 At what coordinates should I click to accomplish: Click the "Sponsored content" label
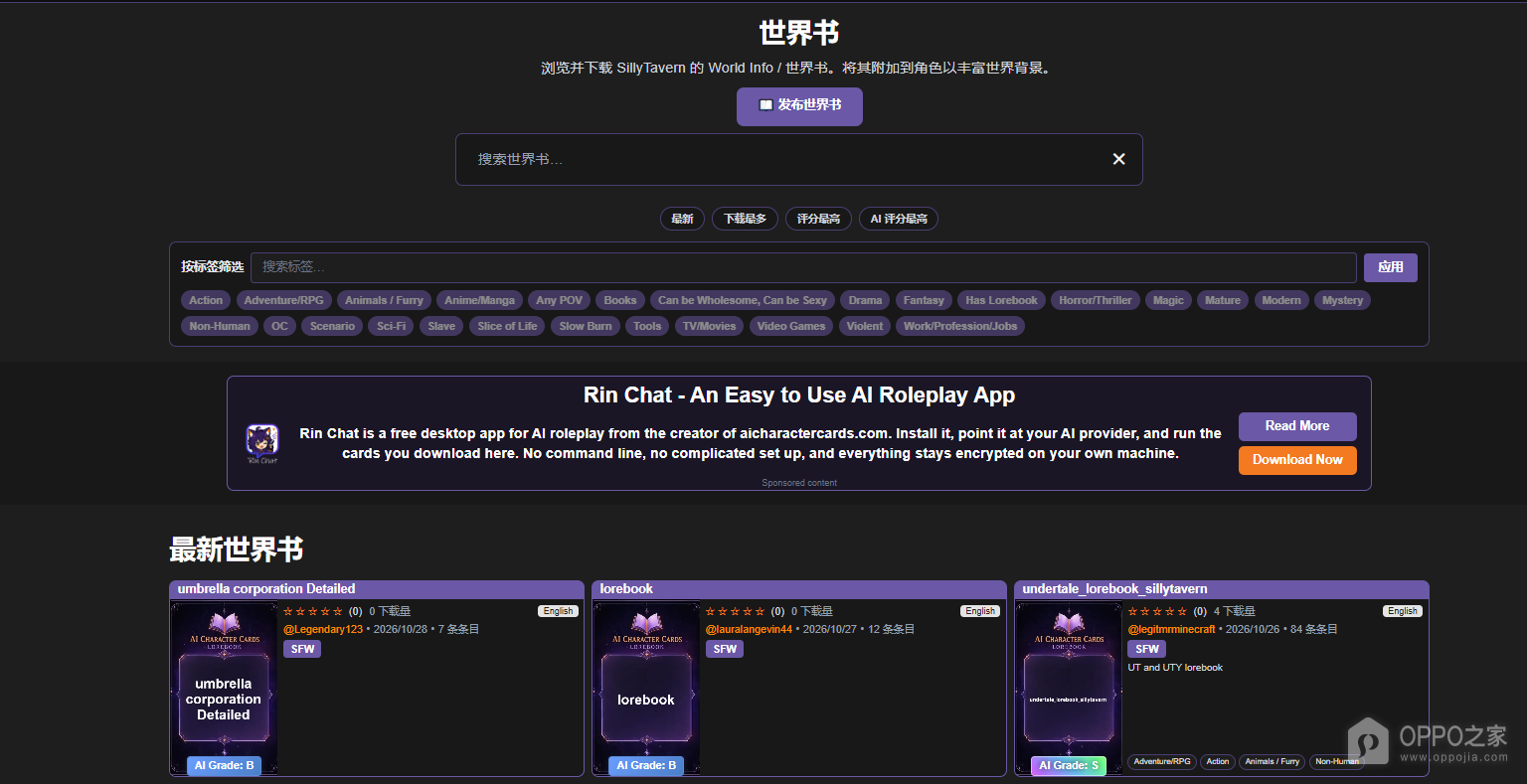799,483
